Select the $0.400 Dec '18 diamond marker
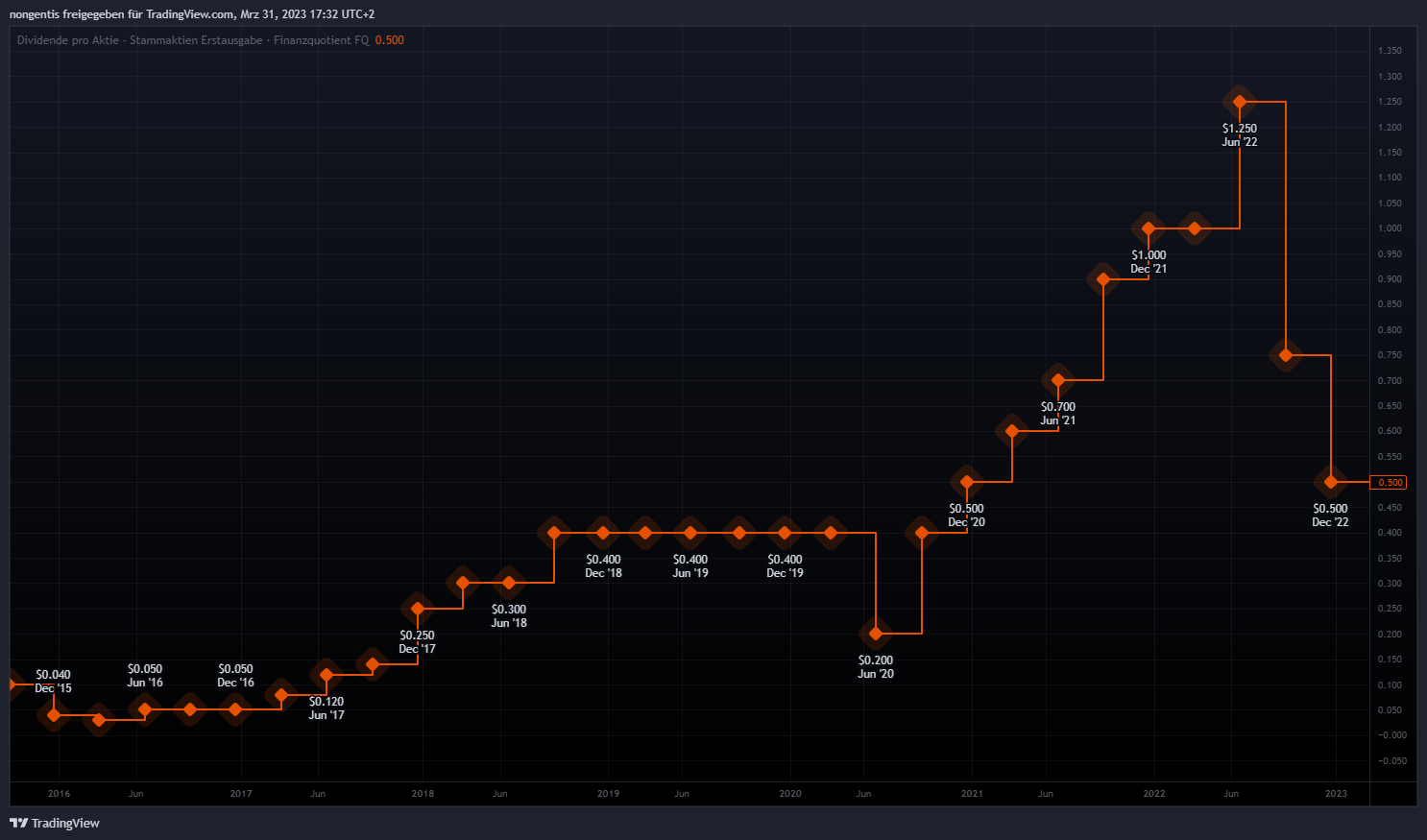This screenshot has height=840, width=1427. [x=603, y=533]
